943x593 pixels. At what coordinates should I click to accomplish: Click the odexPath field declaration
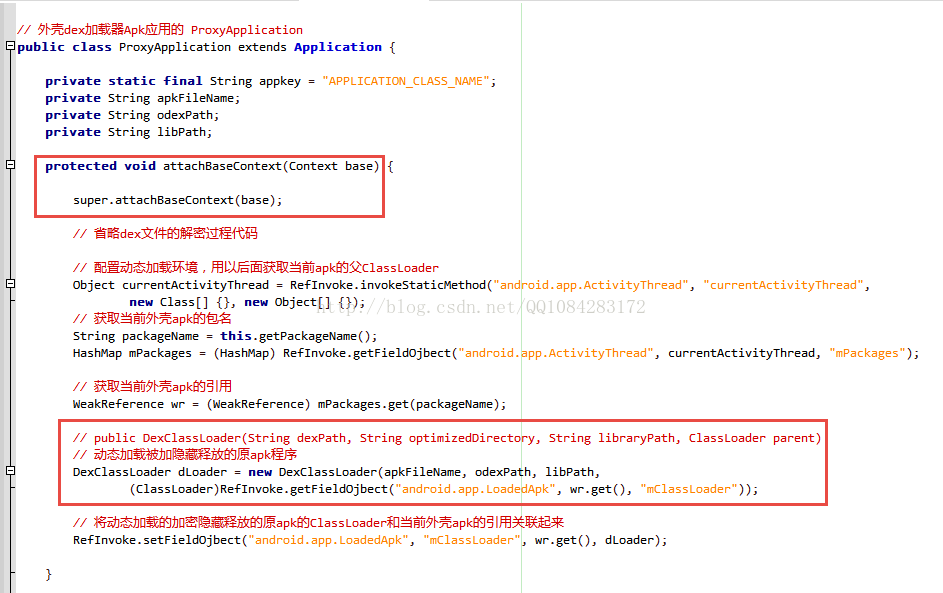[132, 115]
